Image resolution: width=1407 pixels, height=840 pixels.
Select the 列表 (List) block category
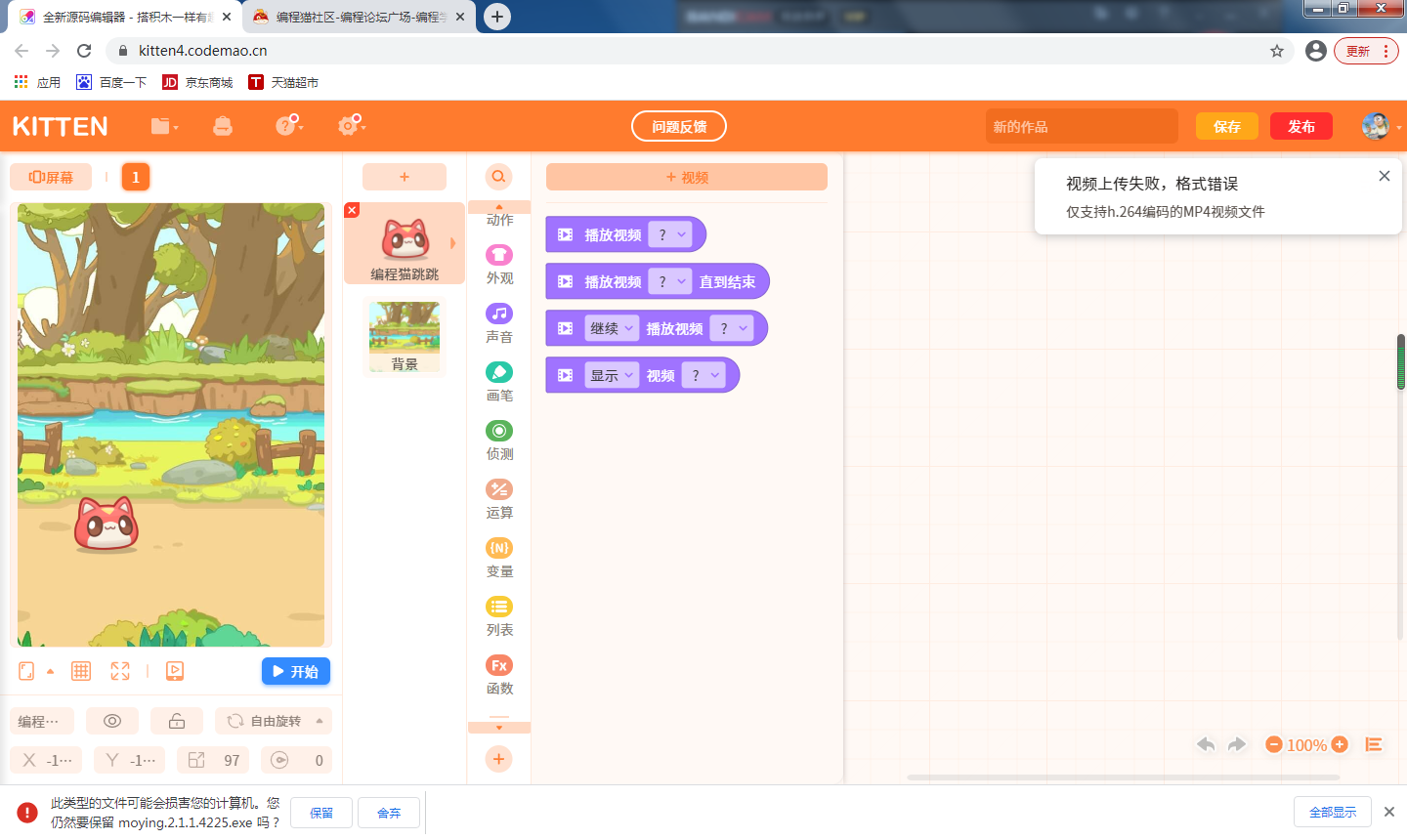[x=499, y=616]
